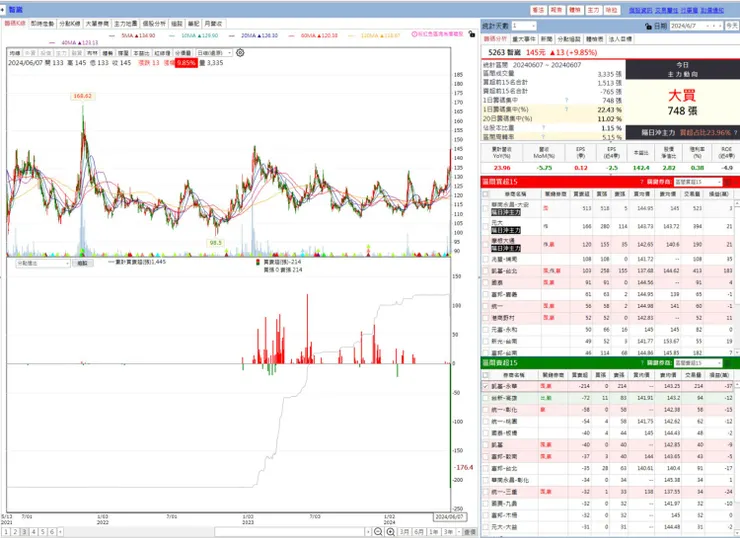Switch to 重大事件 tab in right panel
Viewport: 740px width, 538px height.
click(x=523, y=39)
